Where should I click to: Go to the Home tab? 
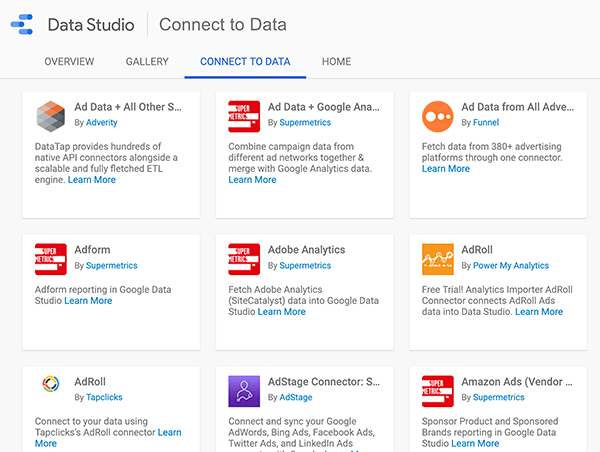coord(336,62)
